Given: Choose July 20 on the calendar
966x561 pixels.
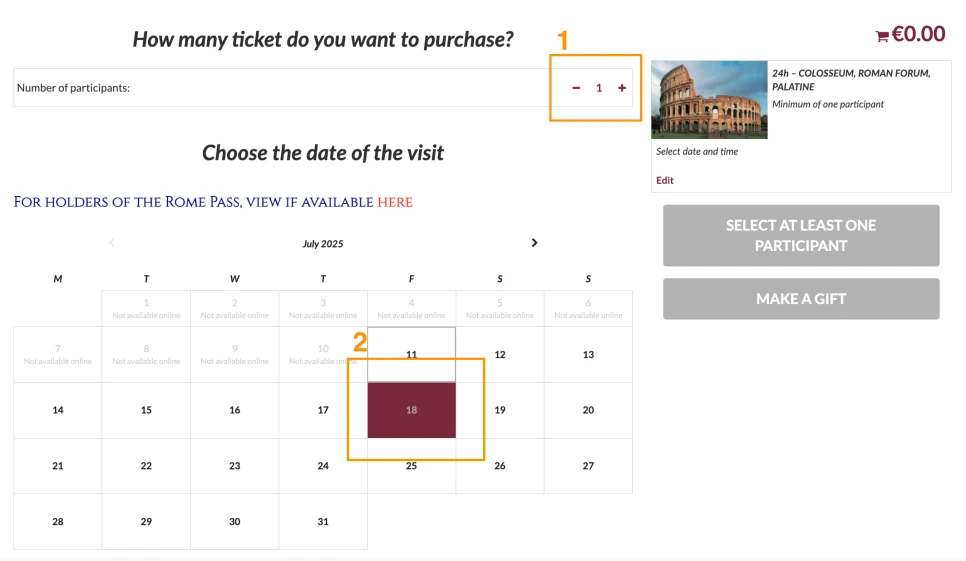Looking at the screenshot, I should click(588, 410).
